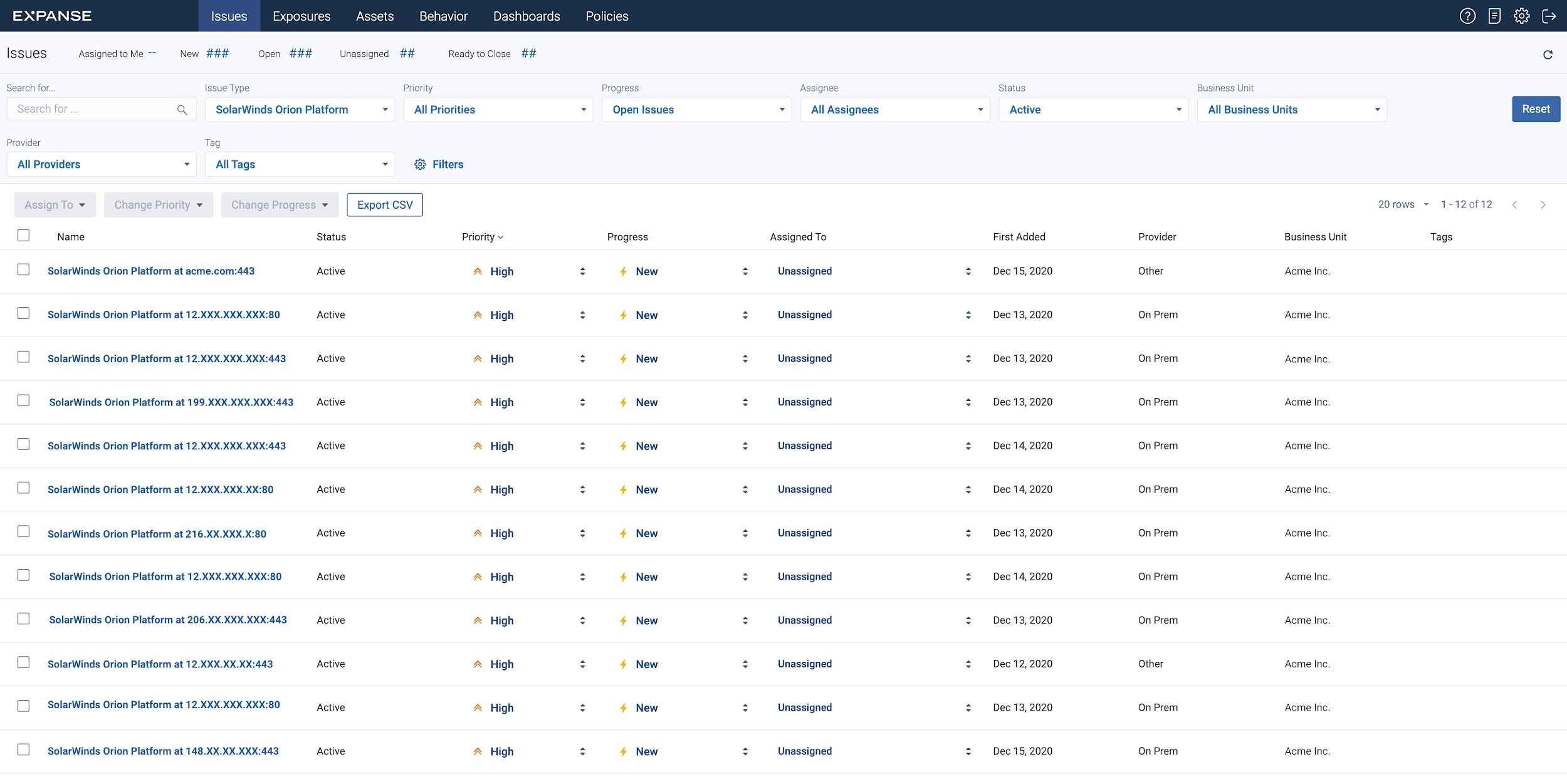Check the 12.XXX.XXX.XX:80 issue row
Viewport: 1567px width, 784px height.
pyautogui.click(x=23, y=488)
